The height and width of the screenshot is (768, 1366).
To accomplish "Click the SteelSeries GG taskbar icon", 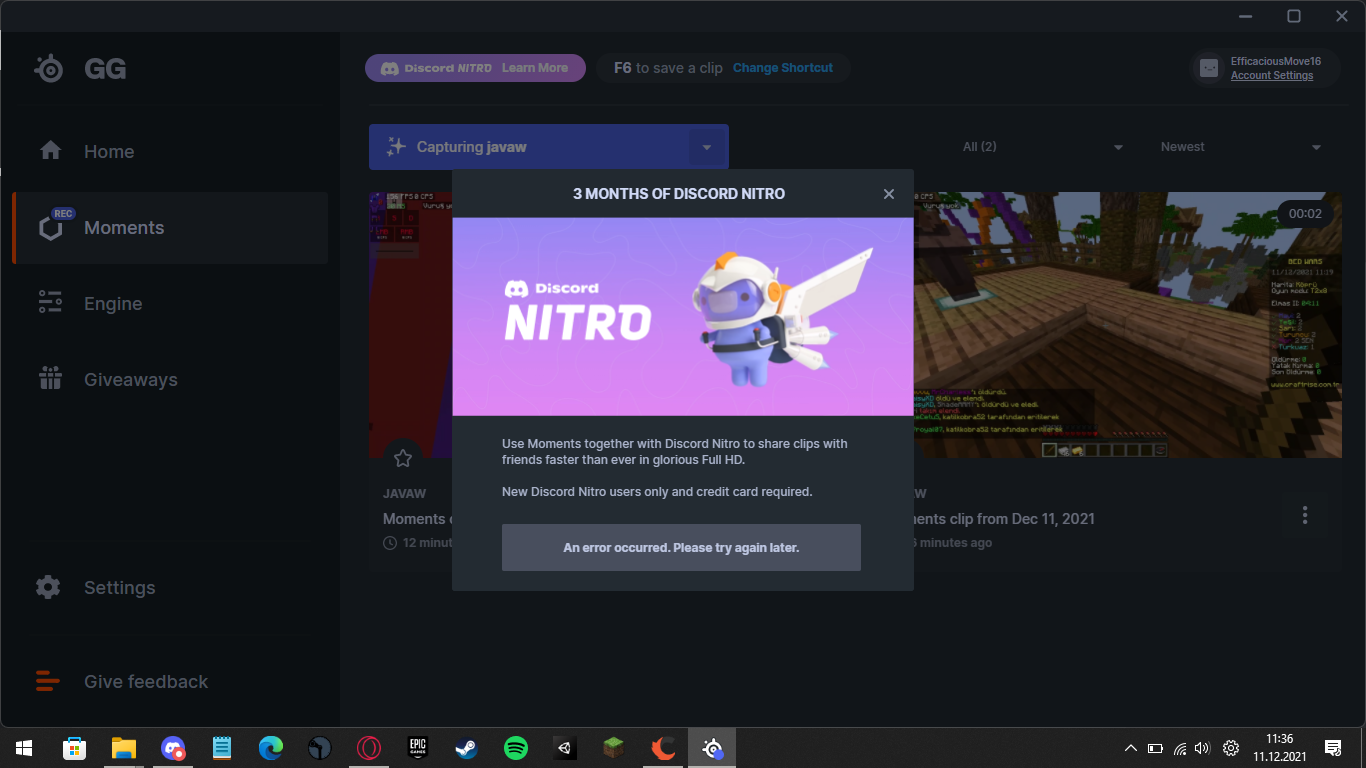I will pyautogui.click(x=712, y=748).
